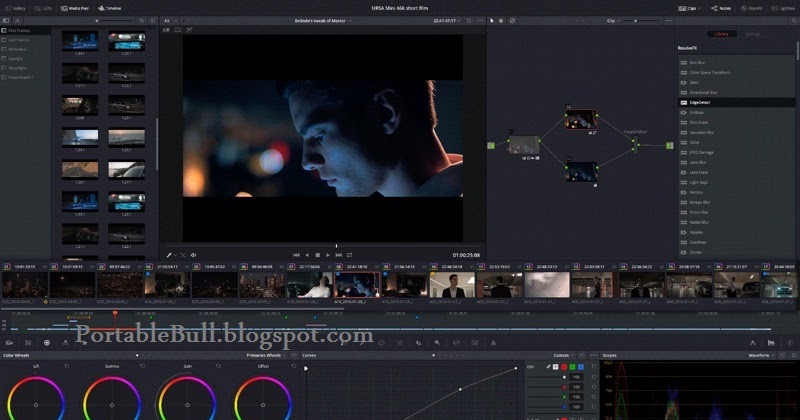
Task: Select the red channel curve button
Action: pos(564,367)
